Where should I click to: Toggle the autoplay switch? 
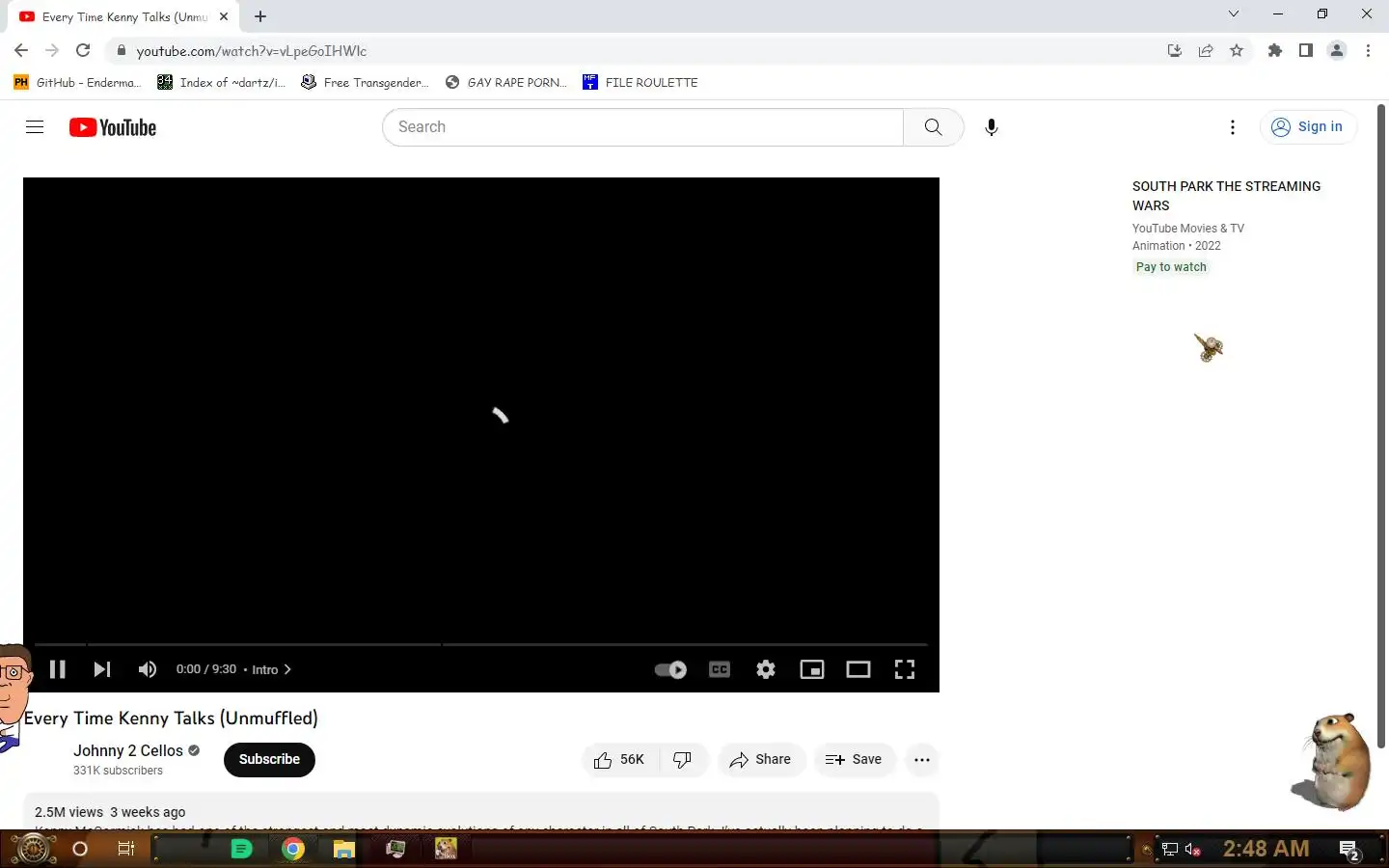(x=670, y=669)
